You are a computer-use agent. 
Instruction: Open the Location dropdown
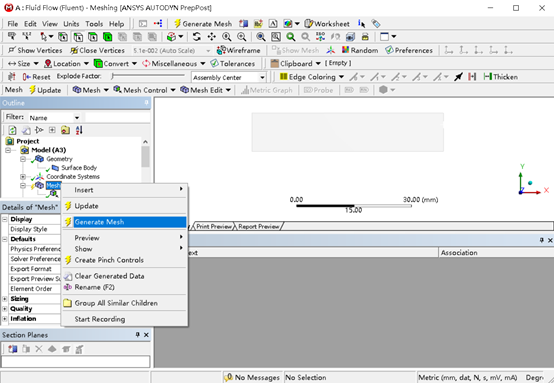coord(66,64)
